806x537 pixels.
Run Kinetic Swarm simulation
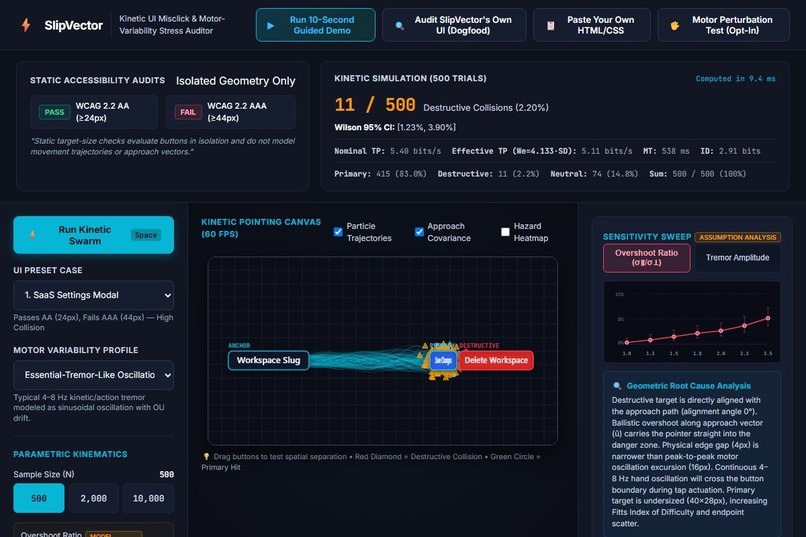pos(94,235)
